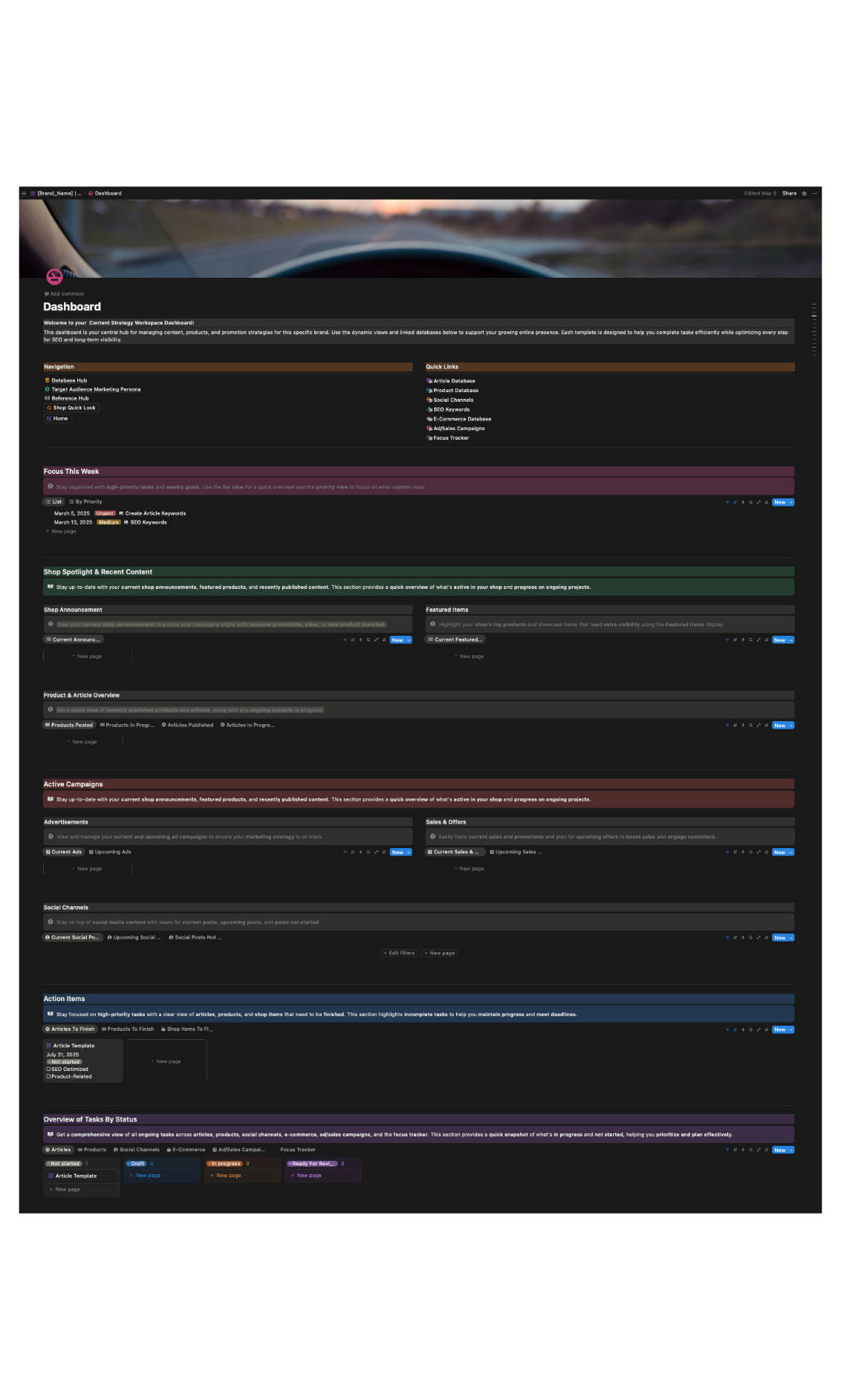The image size is (841, 1400).
Task: Click the pink no-smoking page icon
Action: [54, 277]
